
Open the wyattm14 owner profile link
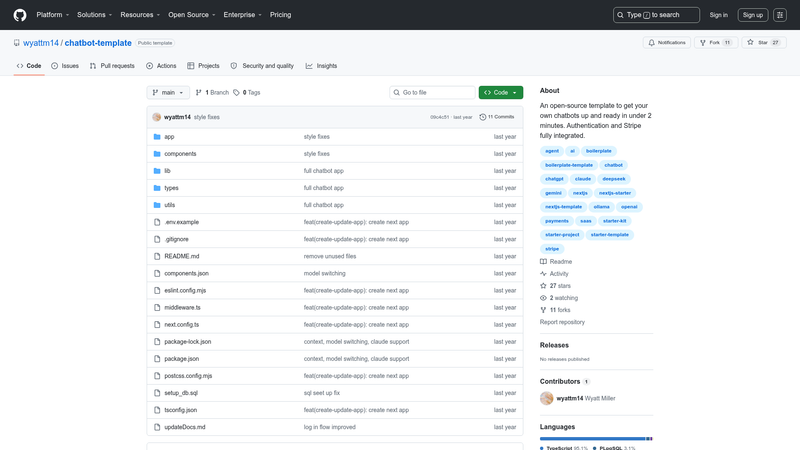pyautogui.click(x=41, y=43)
